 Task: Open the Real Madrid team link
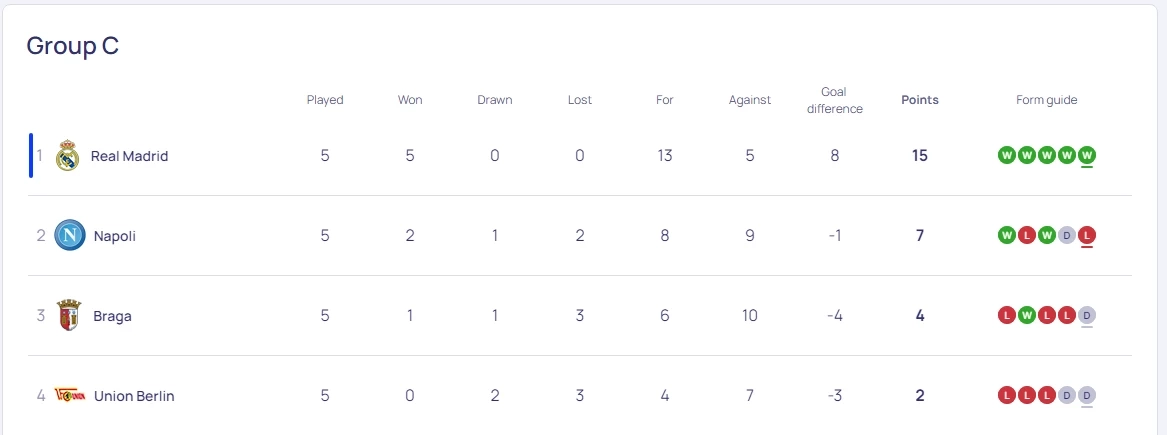(129, 156)
